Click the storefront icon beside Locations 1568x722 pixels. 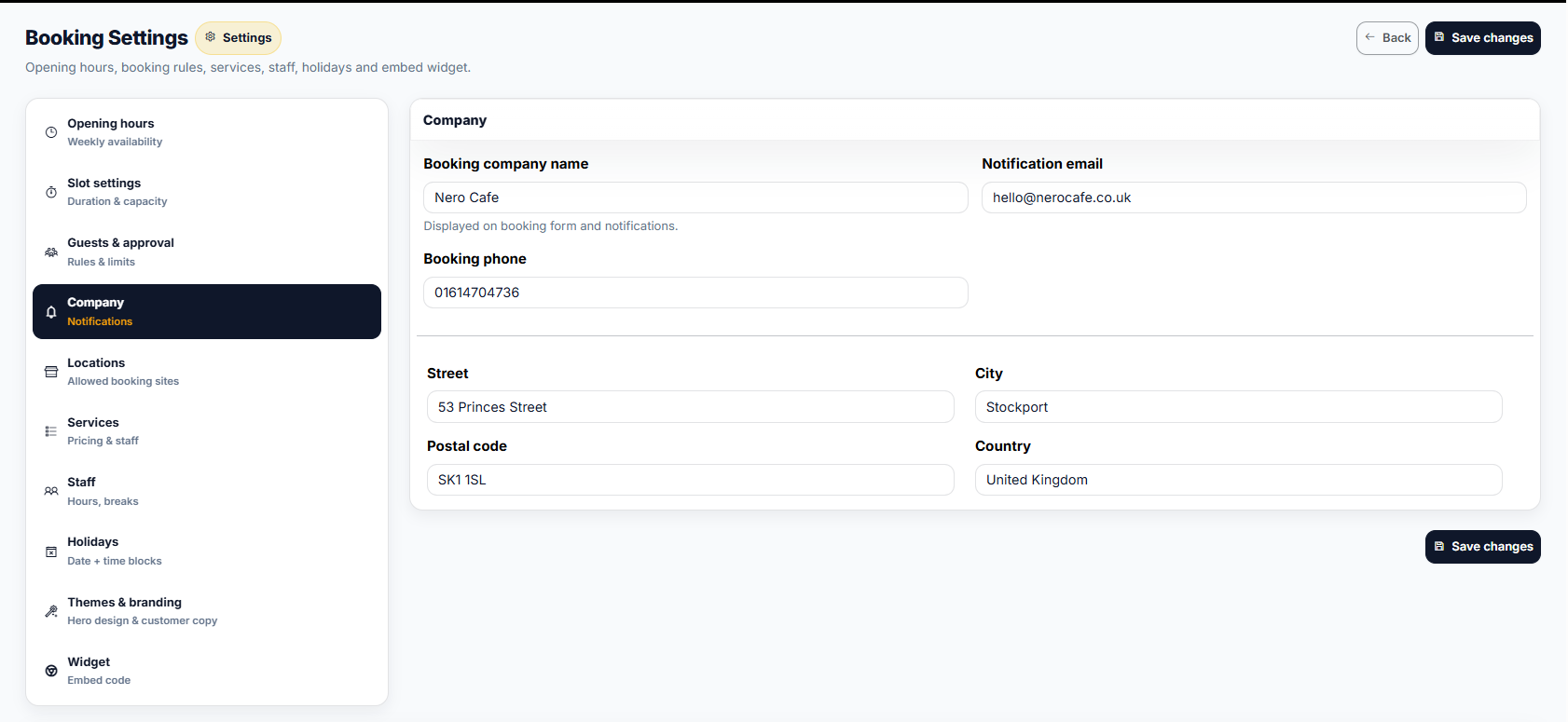(x=51, y=372)
